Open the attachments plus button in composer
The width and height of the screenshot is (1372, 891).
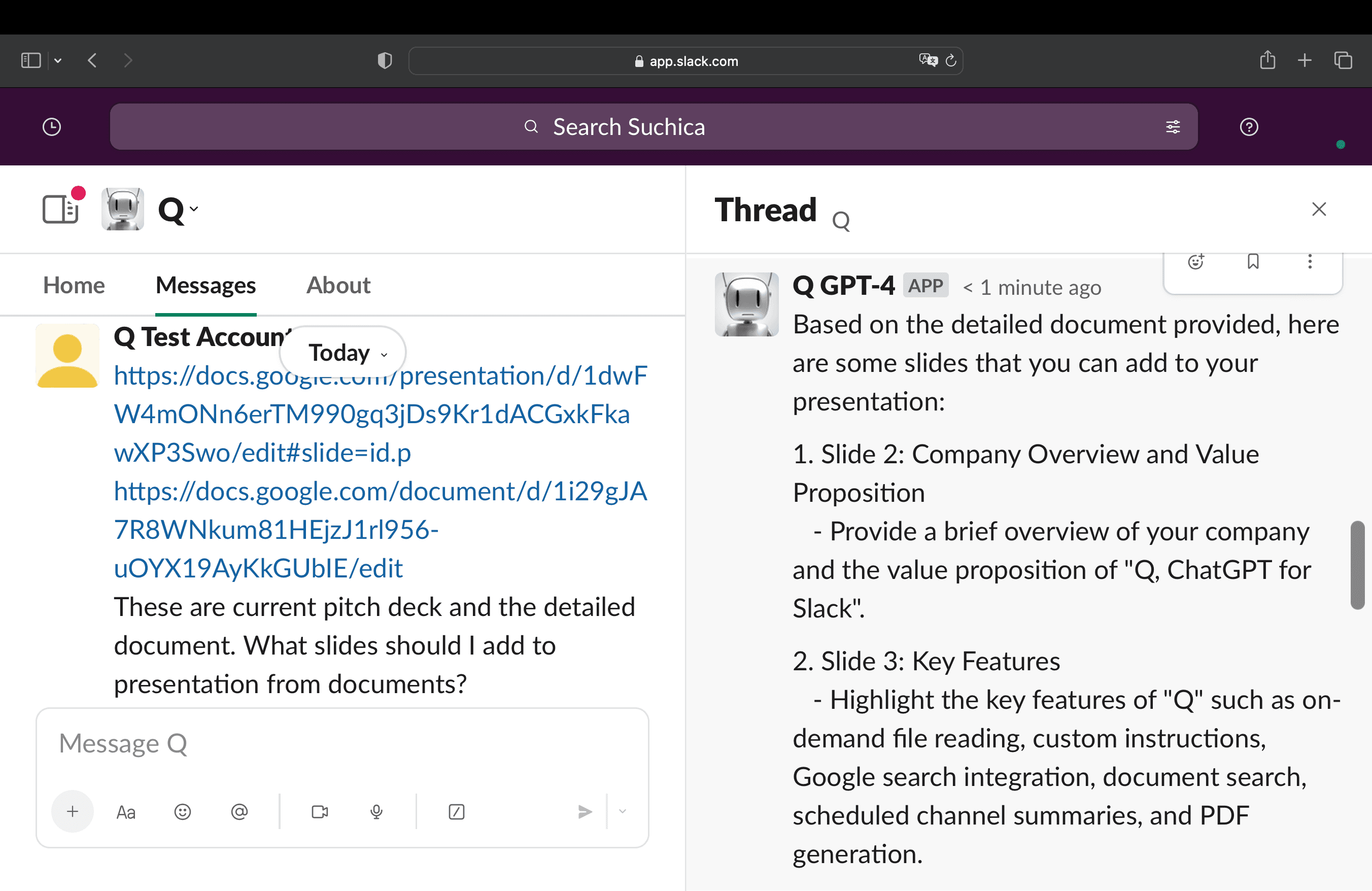point(72,811)
